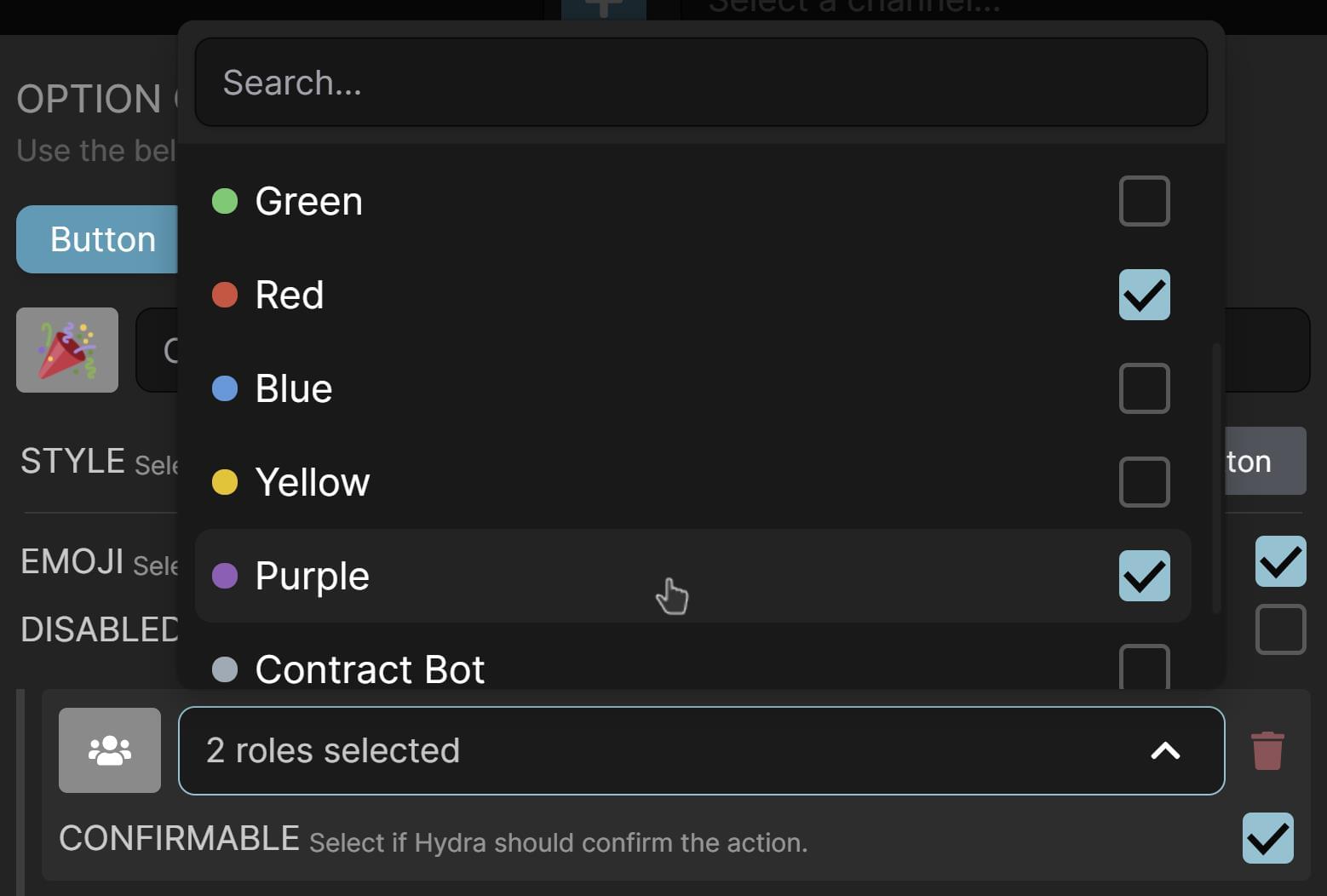Screen dimensions: 1327x896
Task: Click the Contract Bot role dot
Action: pyautogui.click(x=225, y=669)
